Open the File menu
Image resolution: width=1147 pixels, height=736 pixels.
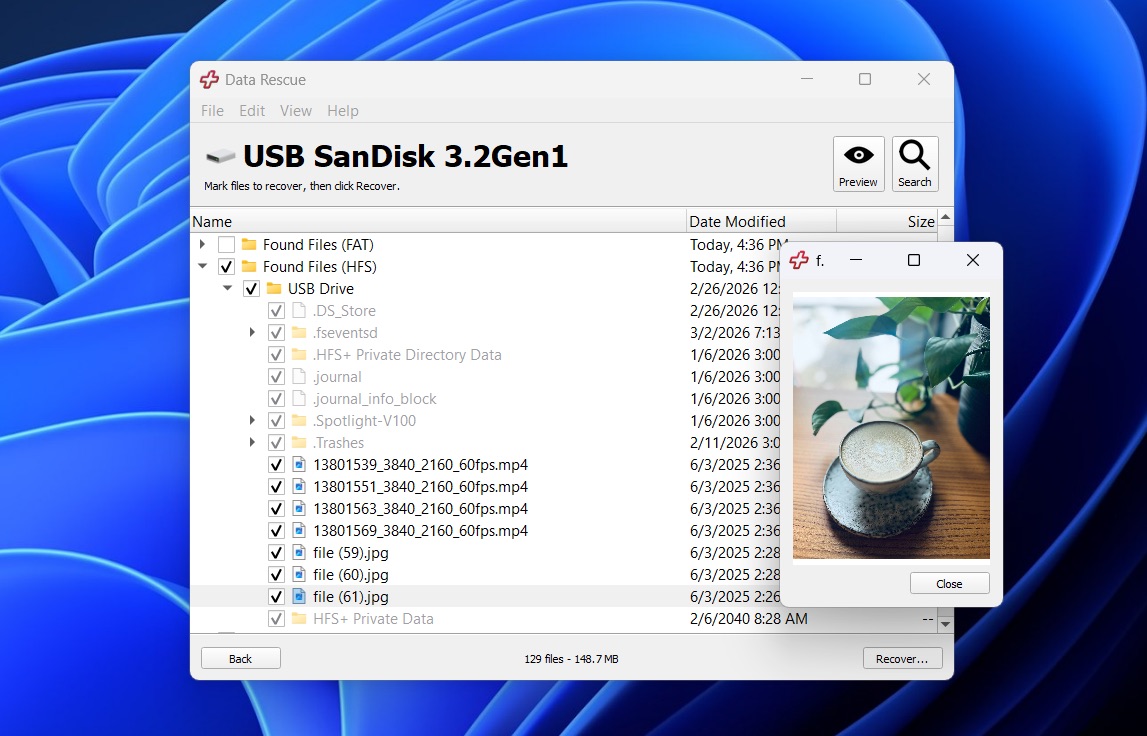212,111
